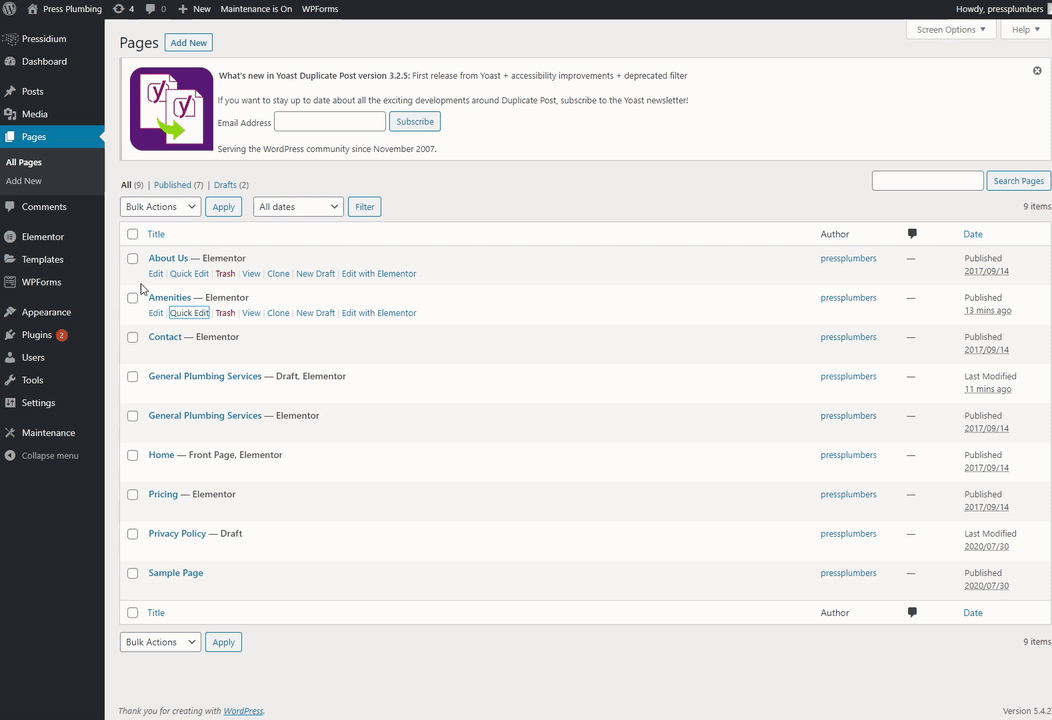1052x720 pixels.
Task: Click Add New button beside Pages heading
Action: coord(189,42)
